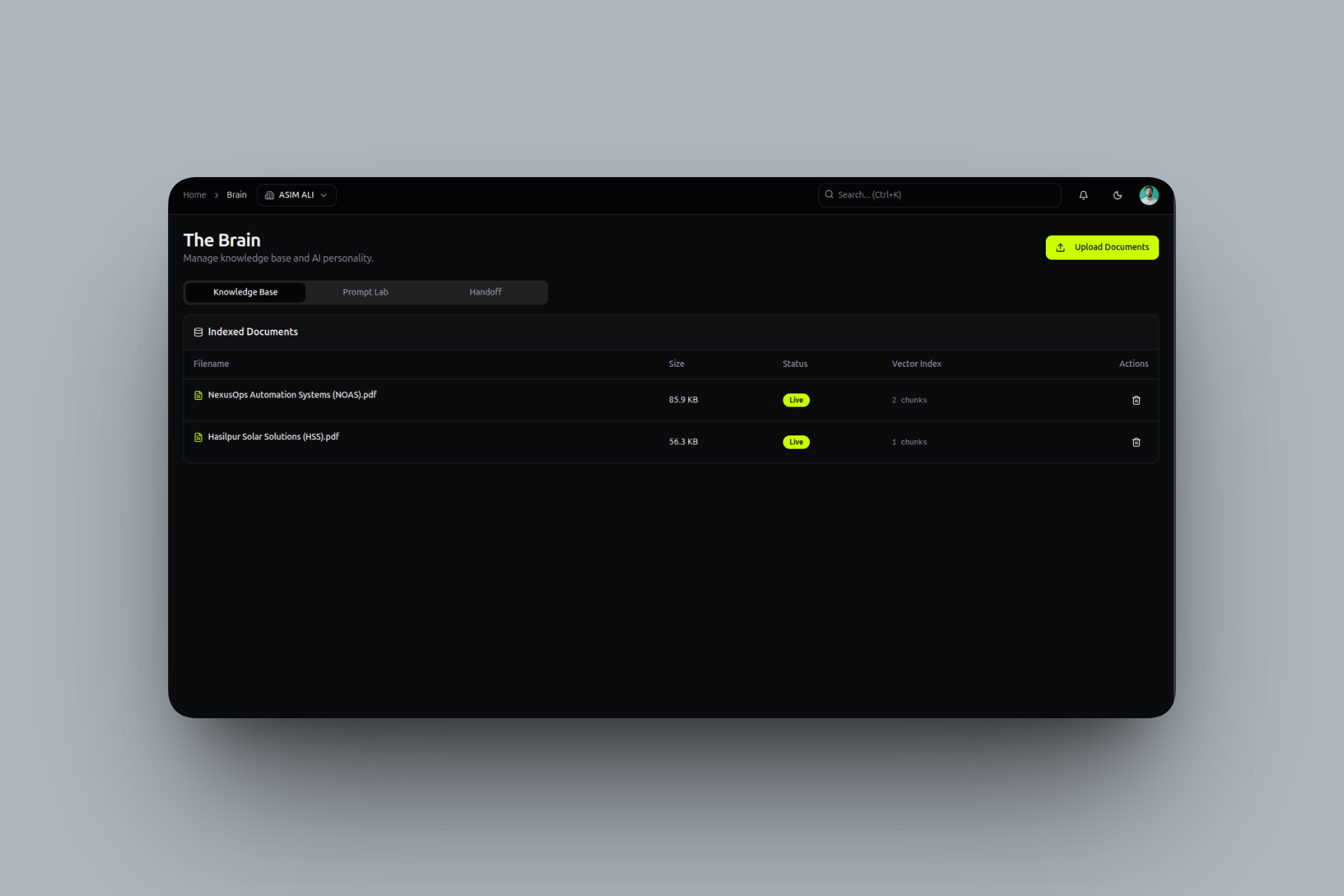Viewport: 1344px width, 896px height.
Task: Click the Live badge for Hasilpur row
Action: pos(796,442)
